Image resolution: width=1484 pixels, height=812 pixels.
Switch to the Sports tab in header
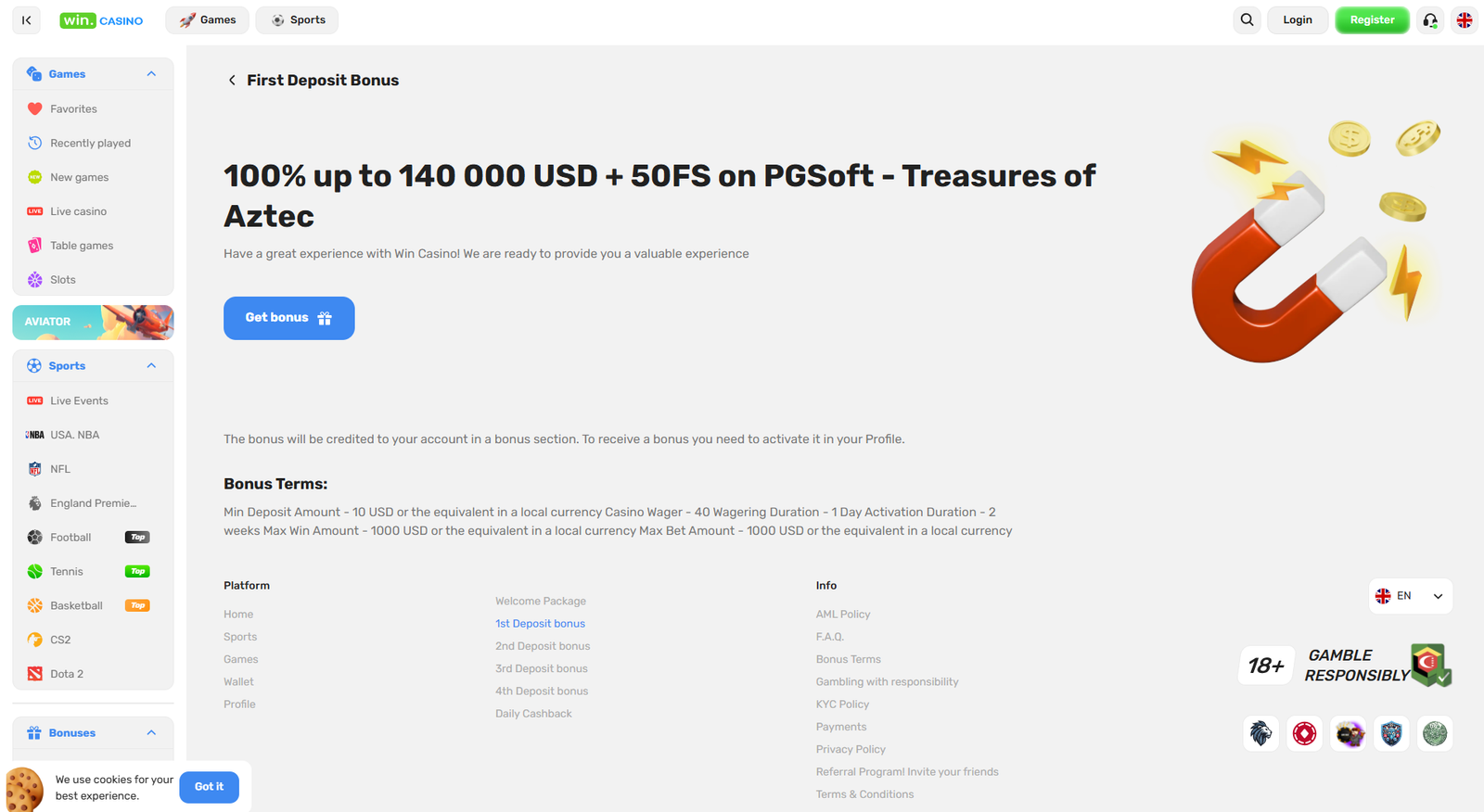[297, 19]
